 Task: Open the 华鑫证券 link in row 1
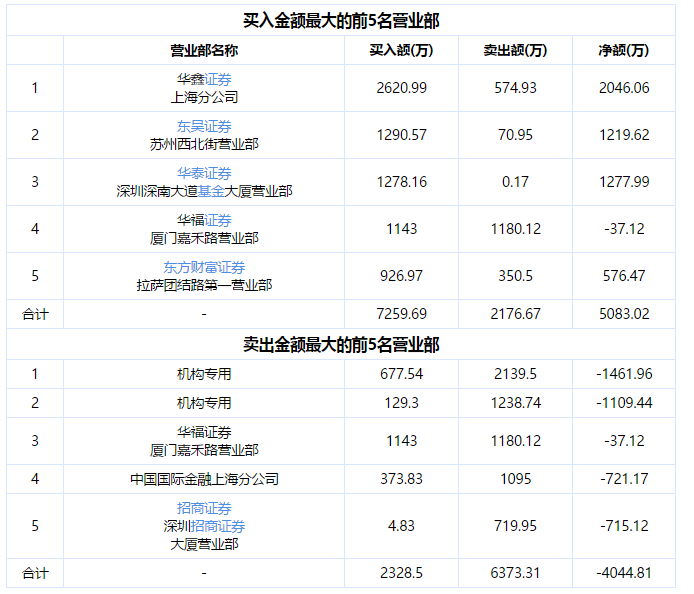218,79
